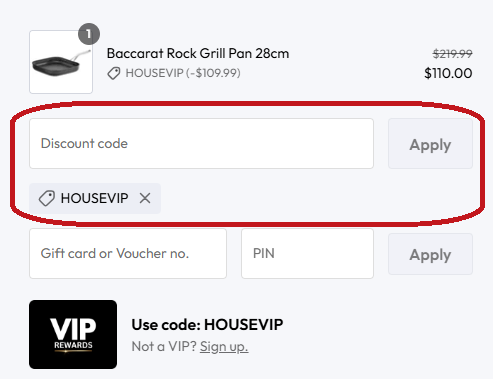This screenshot has height=379, width=493.
Task: Click the quantity badge showing 1
Action: click(89, 34)
